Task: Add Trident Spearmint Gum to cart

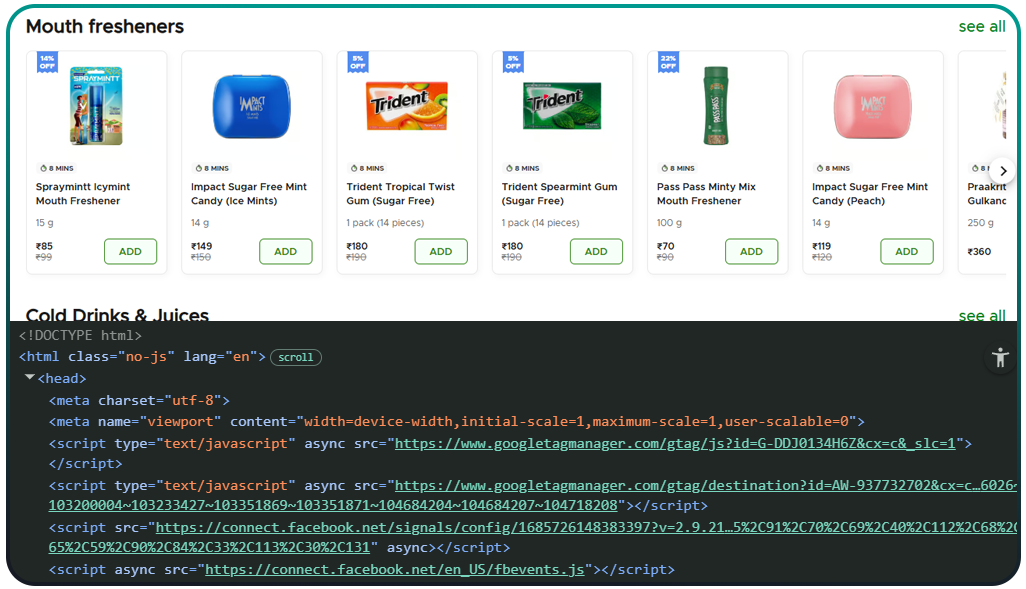Action: (x=596, y=251)
